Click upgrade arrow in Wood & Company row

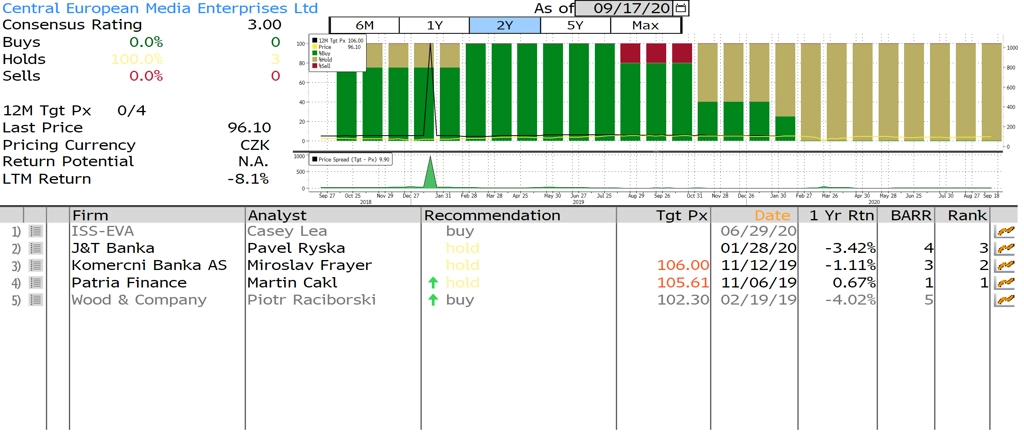click(432, 300)
